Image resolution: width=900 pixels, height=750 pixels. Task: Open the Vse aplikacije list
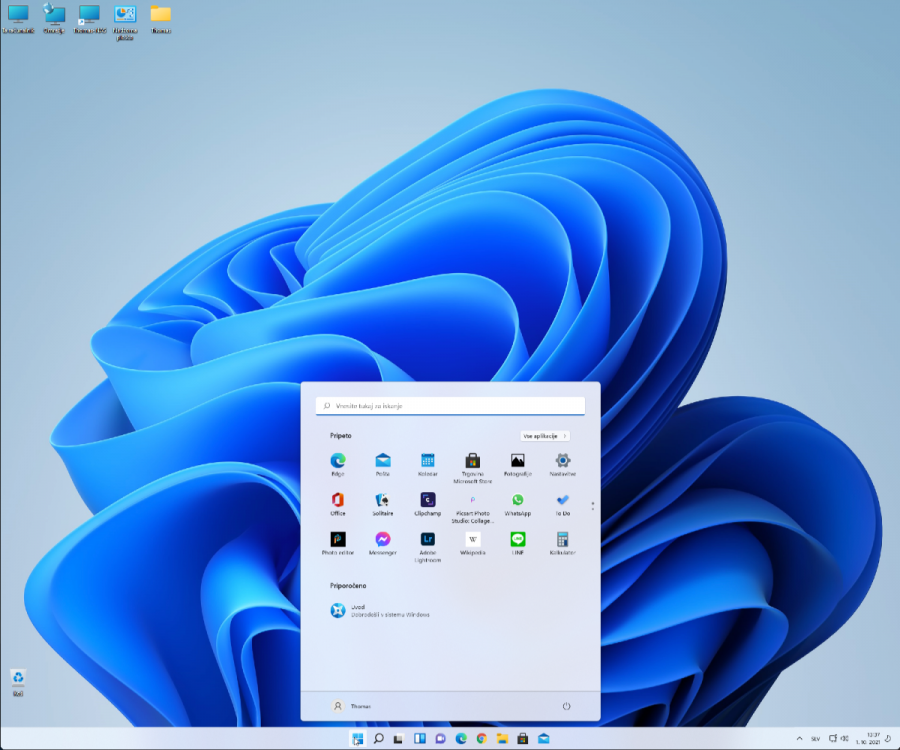tap(543, 435)
